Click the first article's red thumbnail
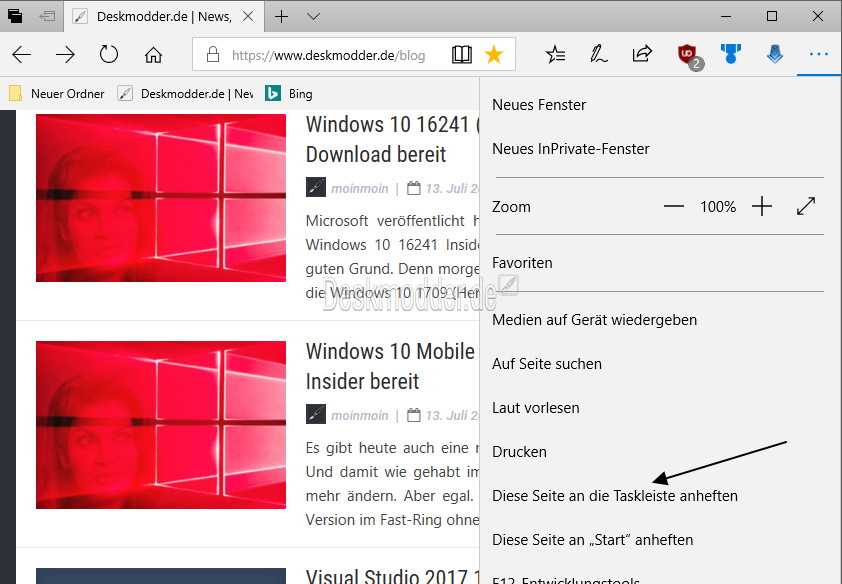 (161, 198)
